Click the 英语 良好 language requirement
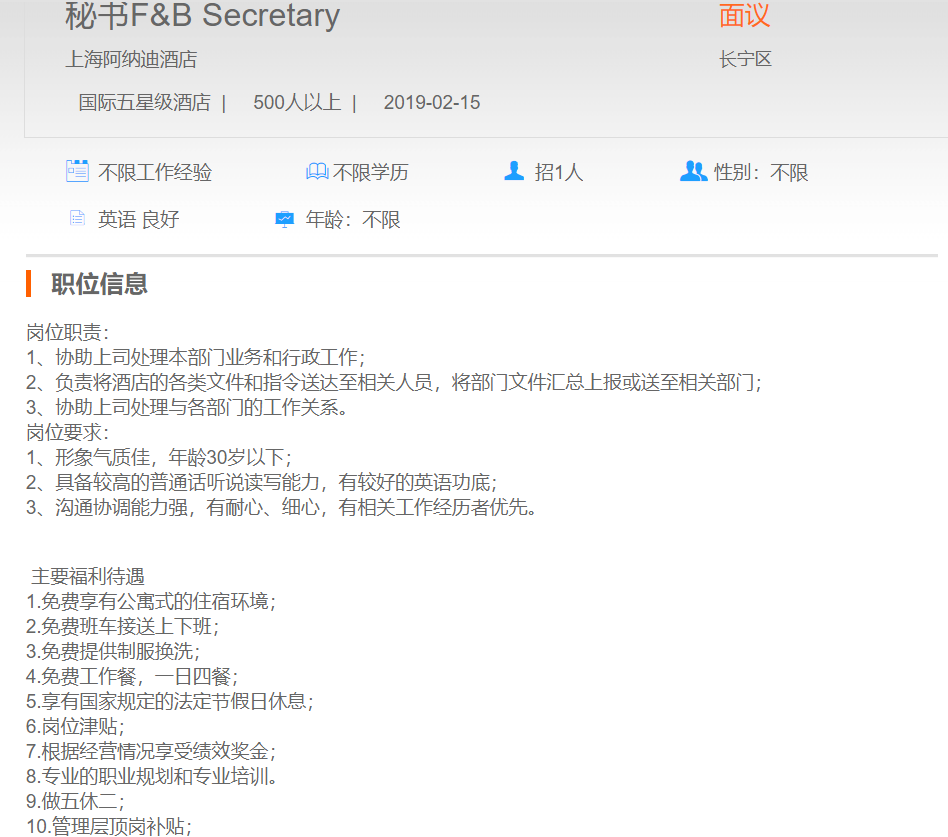The width and height of the screenshot is (948, 837). coord(139,219)
